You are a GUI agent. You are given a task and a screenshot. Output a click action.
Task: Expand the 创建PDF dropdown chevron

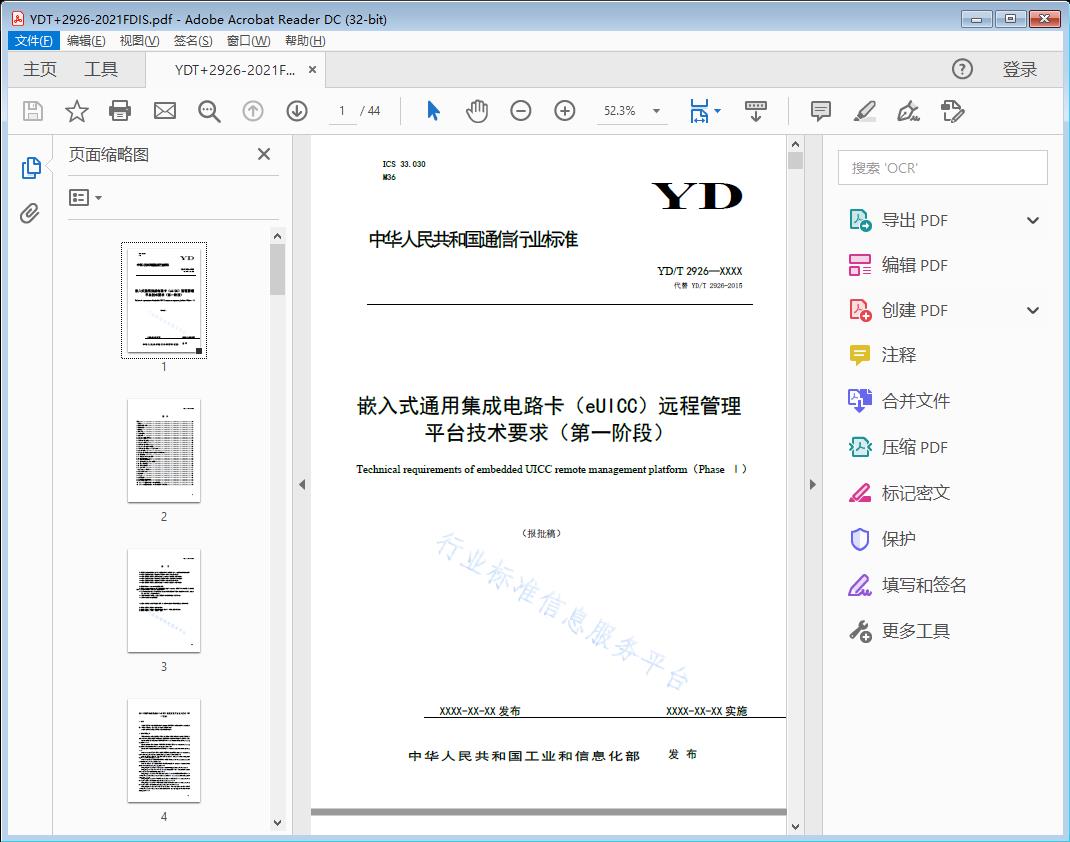[x=1032, y=310]
